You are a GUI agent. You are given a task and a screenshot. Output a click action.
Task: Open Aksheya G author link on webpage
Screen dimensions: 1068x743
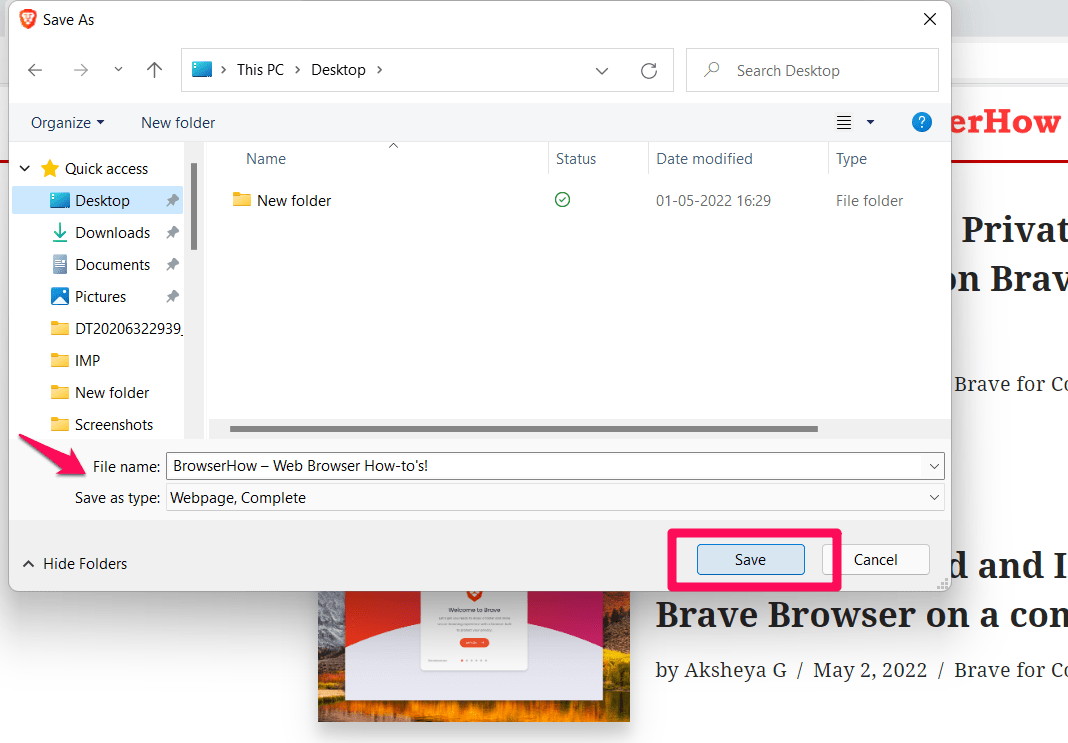coord(736,670)
